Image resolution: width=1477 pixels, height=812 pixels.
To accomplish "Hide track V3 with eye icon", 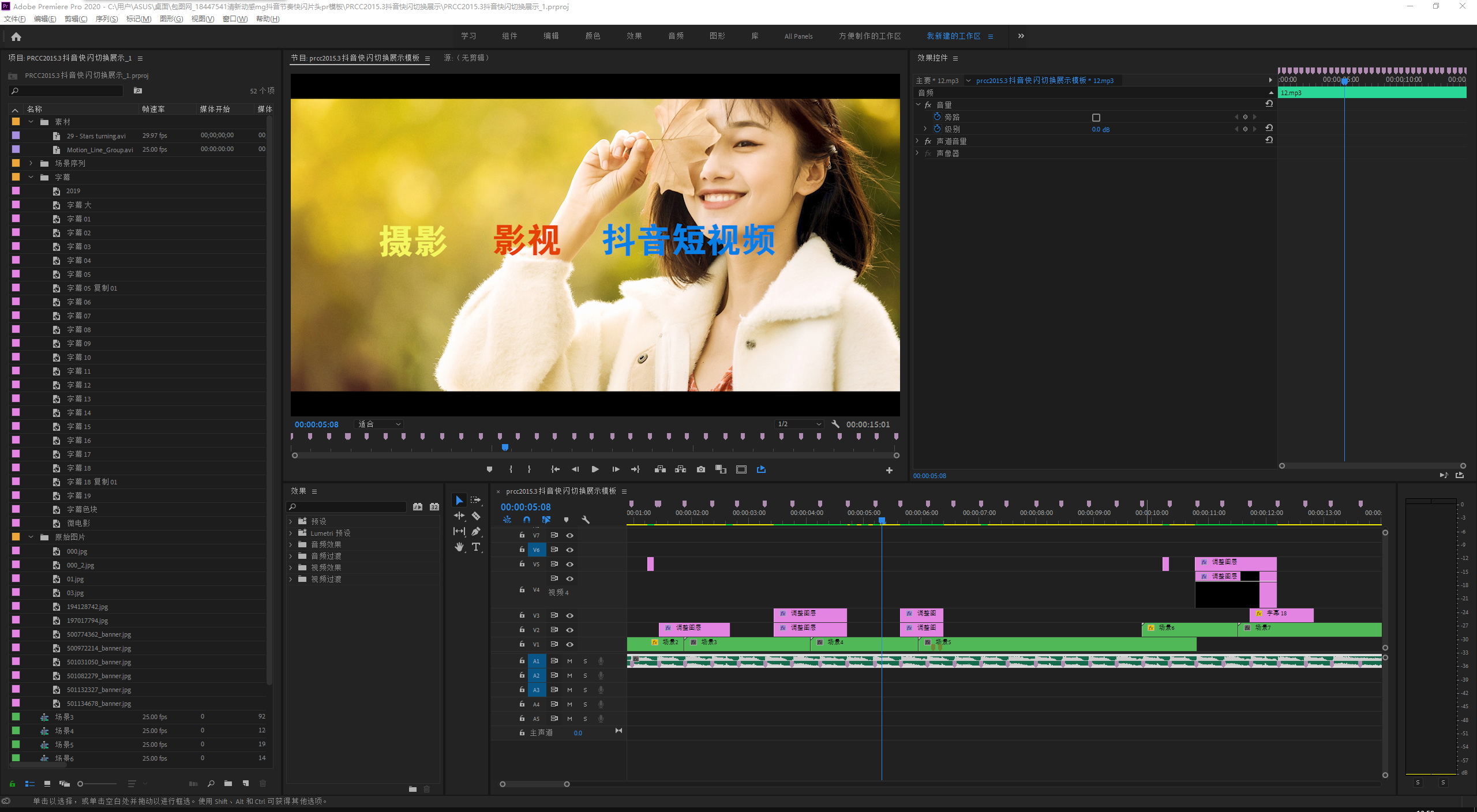I will [570, 615].
